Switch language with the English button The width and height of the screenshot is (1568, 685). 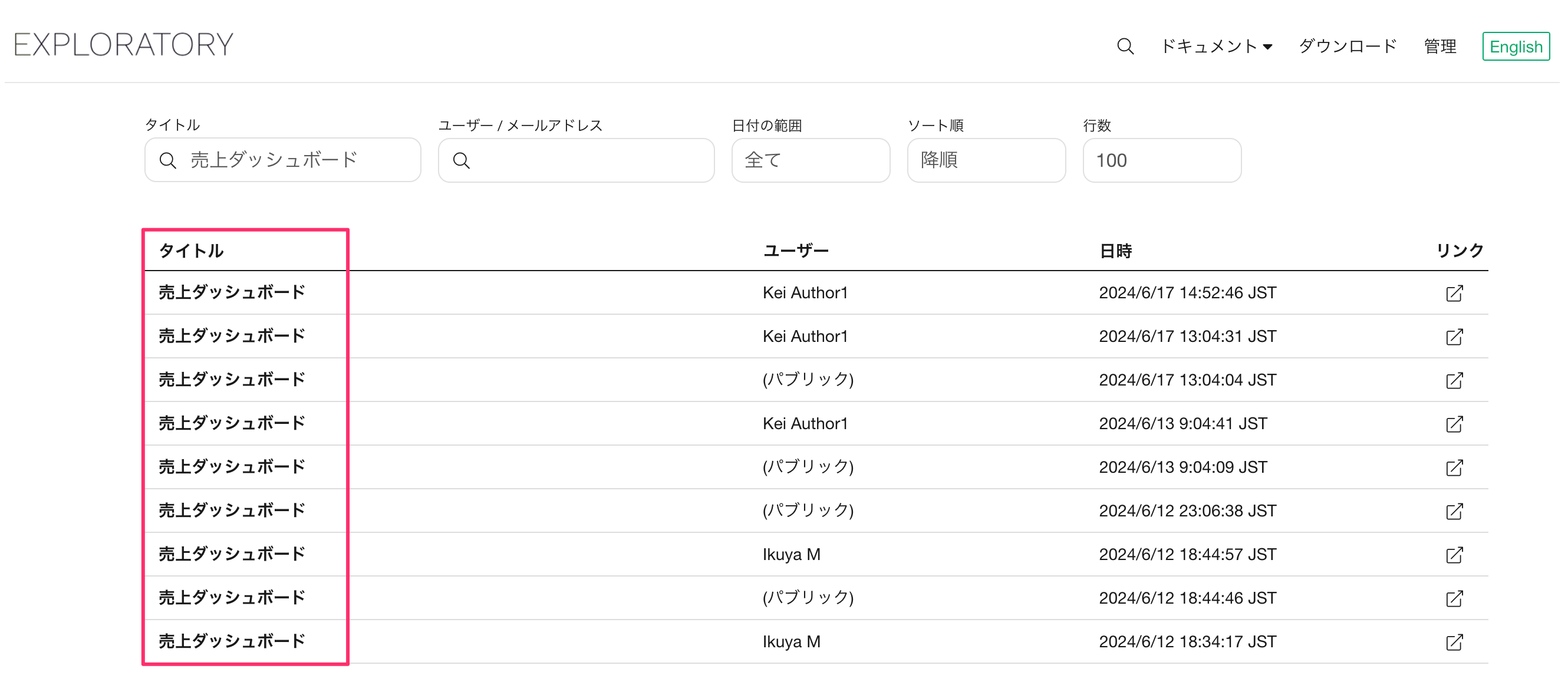coord(1516,46)
